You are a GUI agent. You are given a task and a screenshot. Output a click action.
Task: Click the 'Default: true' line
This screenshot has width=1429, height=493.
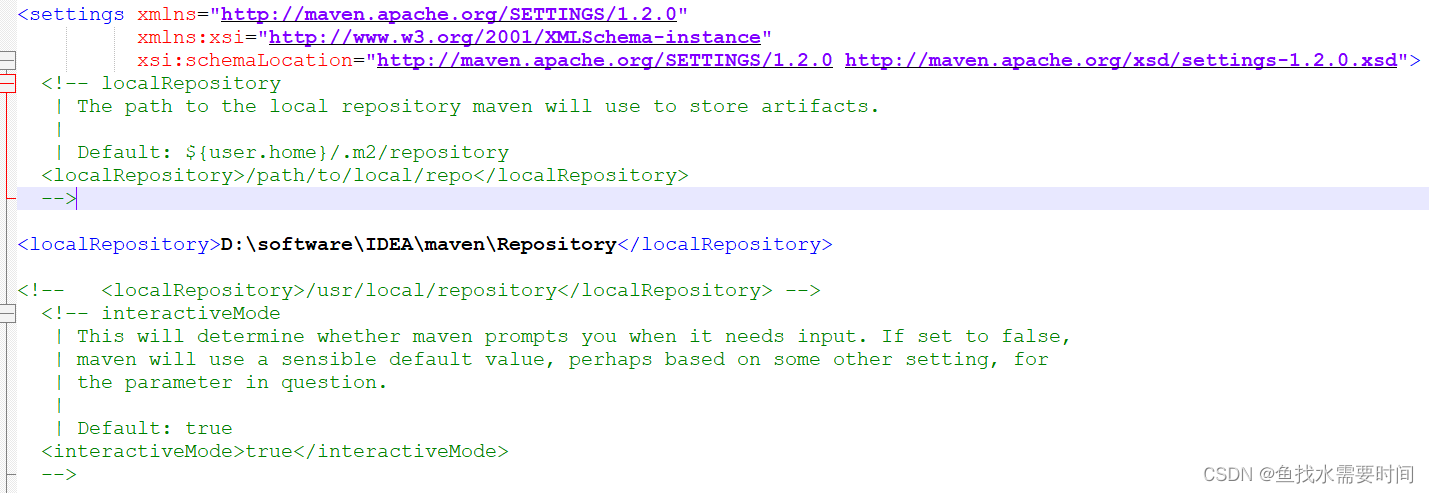155,428
